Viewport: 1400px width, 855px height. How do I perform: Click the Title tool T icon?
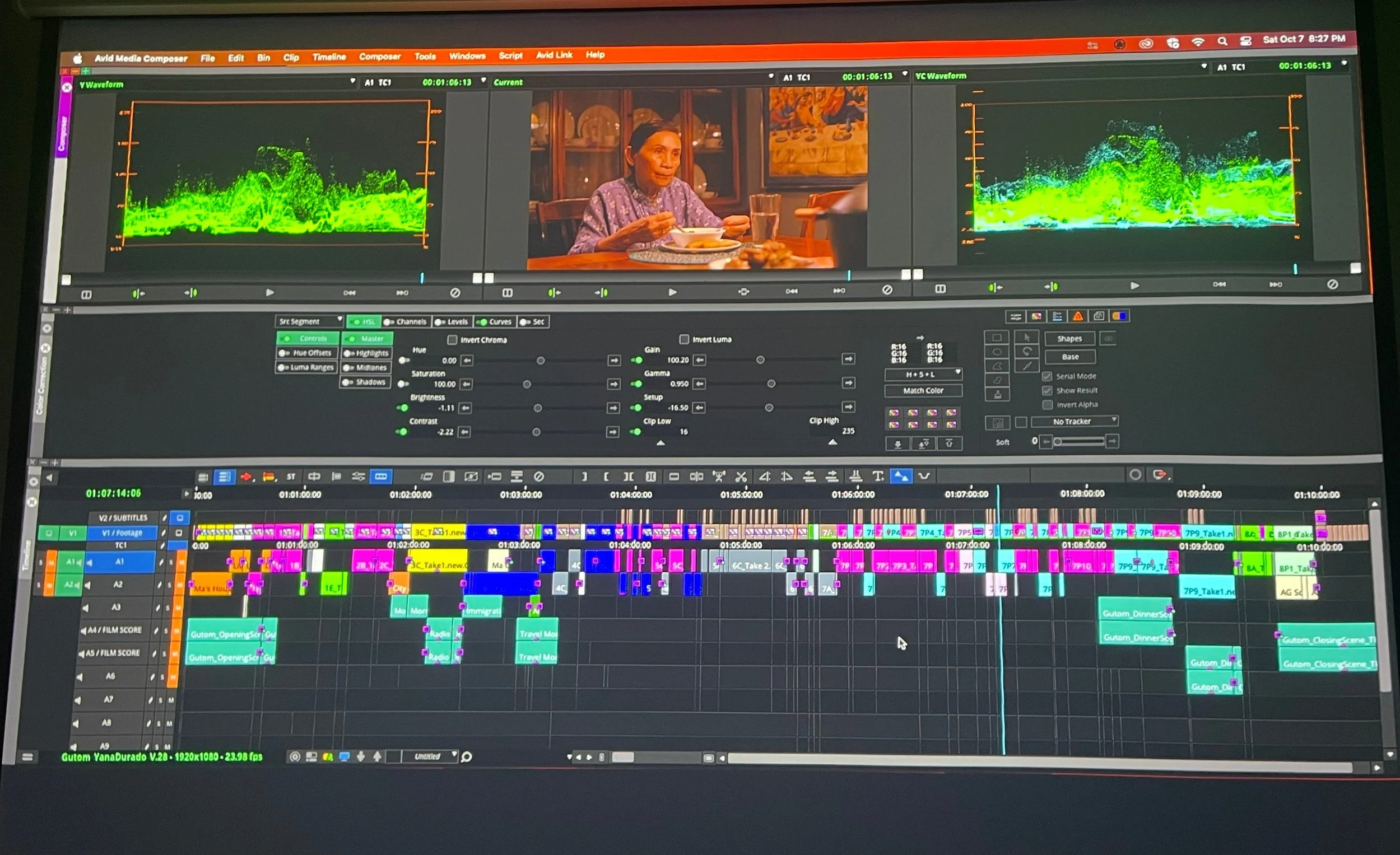tap(878, 476)
